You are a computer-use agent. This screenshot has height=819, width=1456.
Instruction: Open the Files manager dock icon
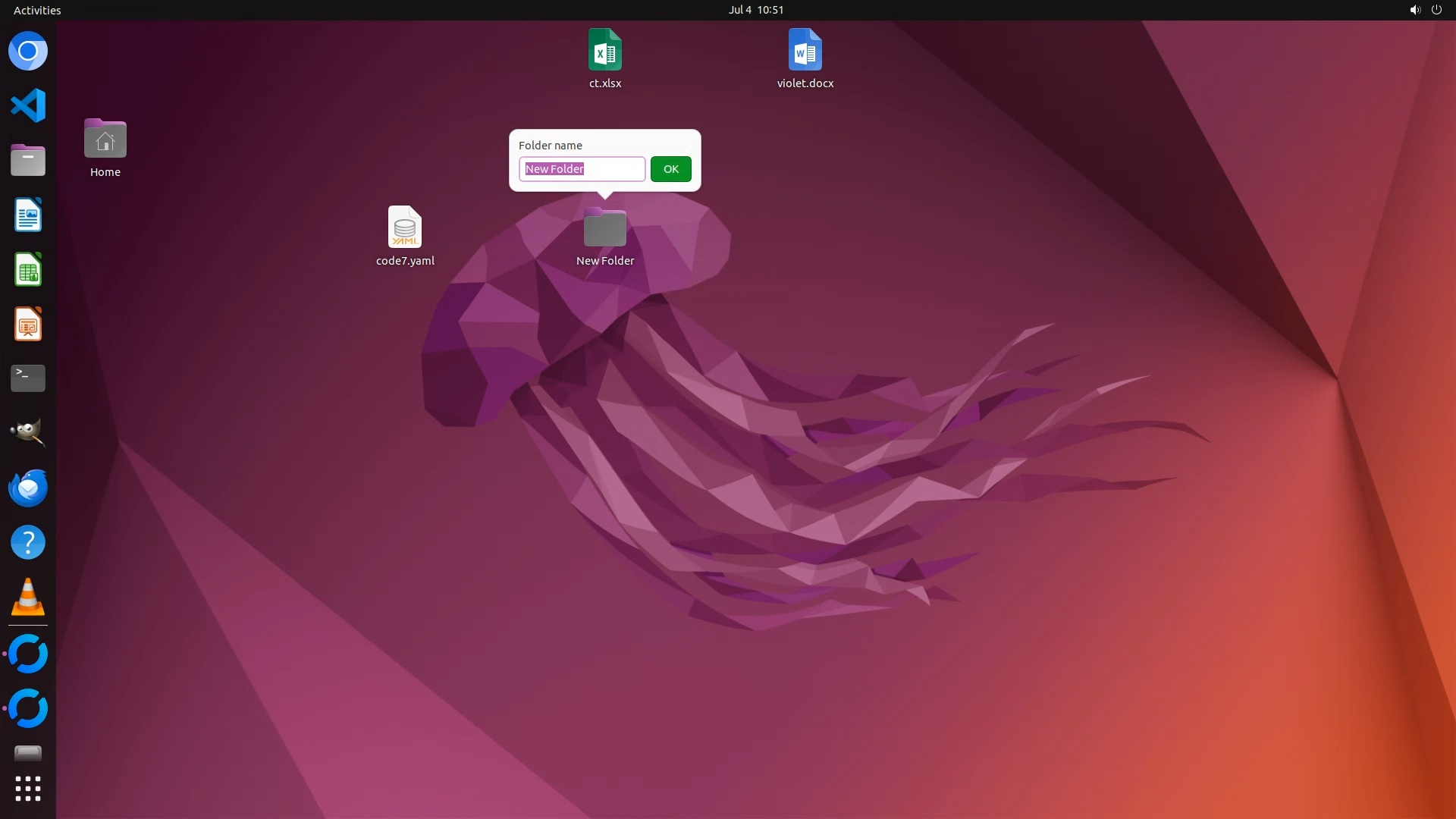pos(28,160)
